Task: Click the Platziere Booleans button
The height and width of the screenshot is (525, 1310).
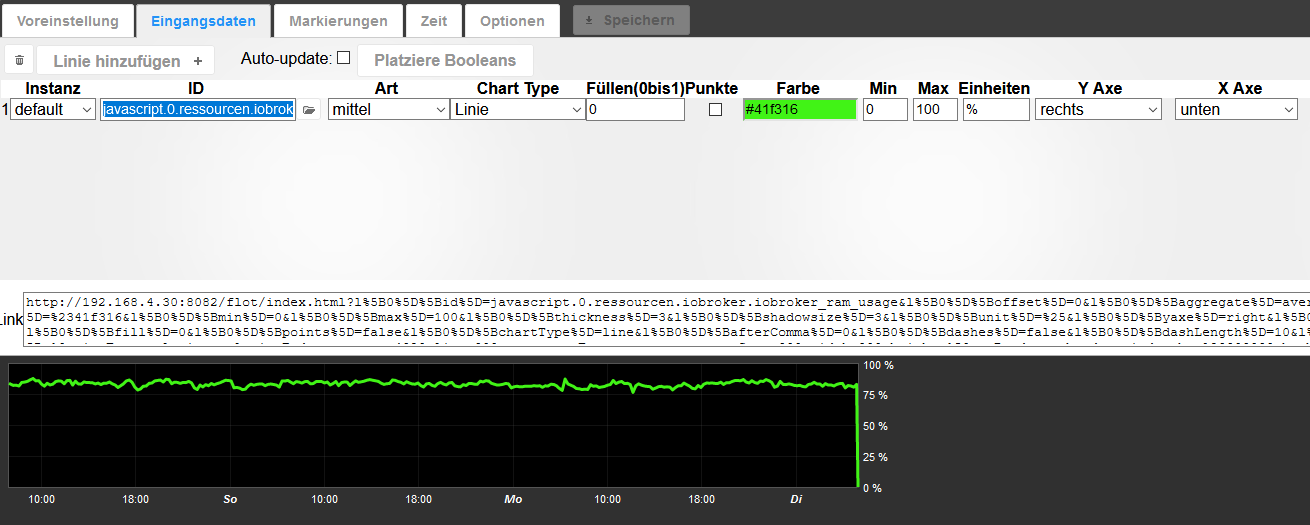Action: coord(445,60)
